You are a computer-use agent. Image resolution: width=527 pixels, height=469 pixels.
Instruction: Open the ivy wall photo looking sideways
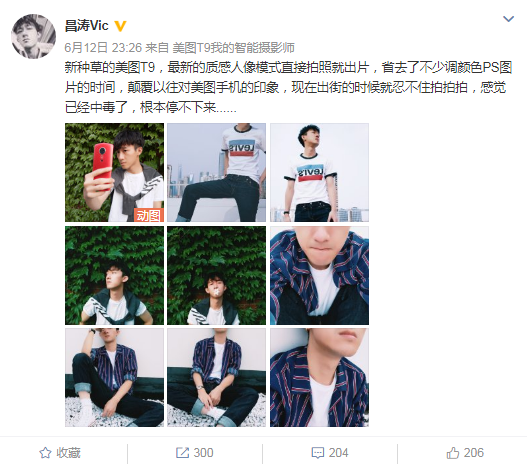pyautogui.click(x=114, y=275)
